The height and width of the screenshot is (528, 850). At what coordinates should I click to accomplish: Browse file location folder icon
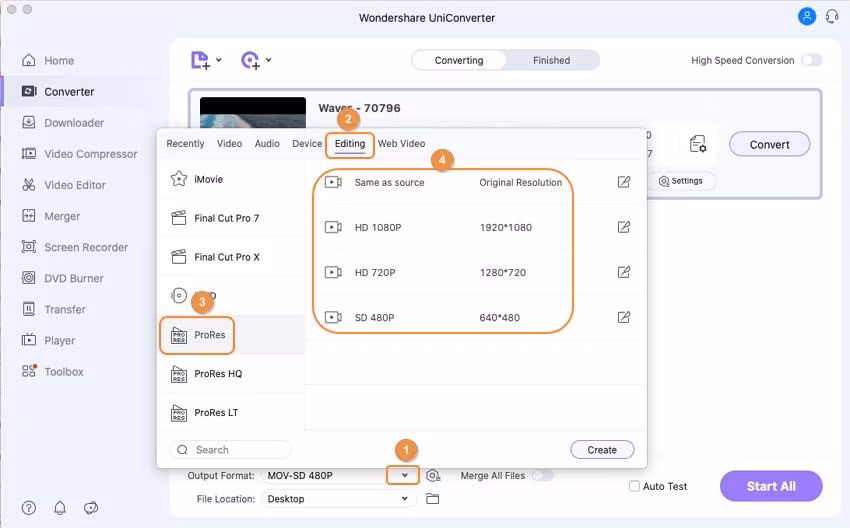pyautogui.click(x=433, y=499)
